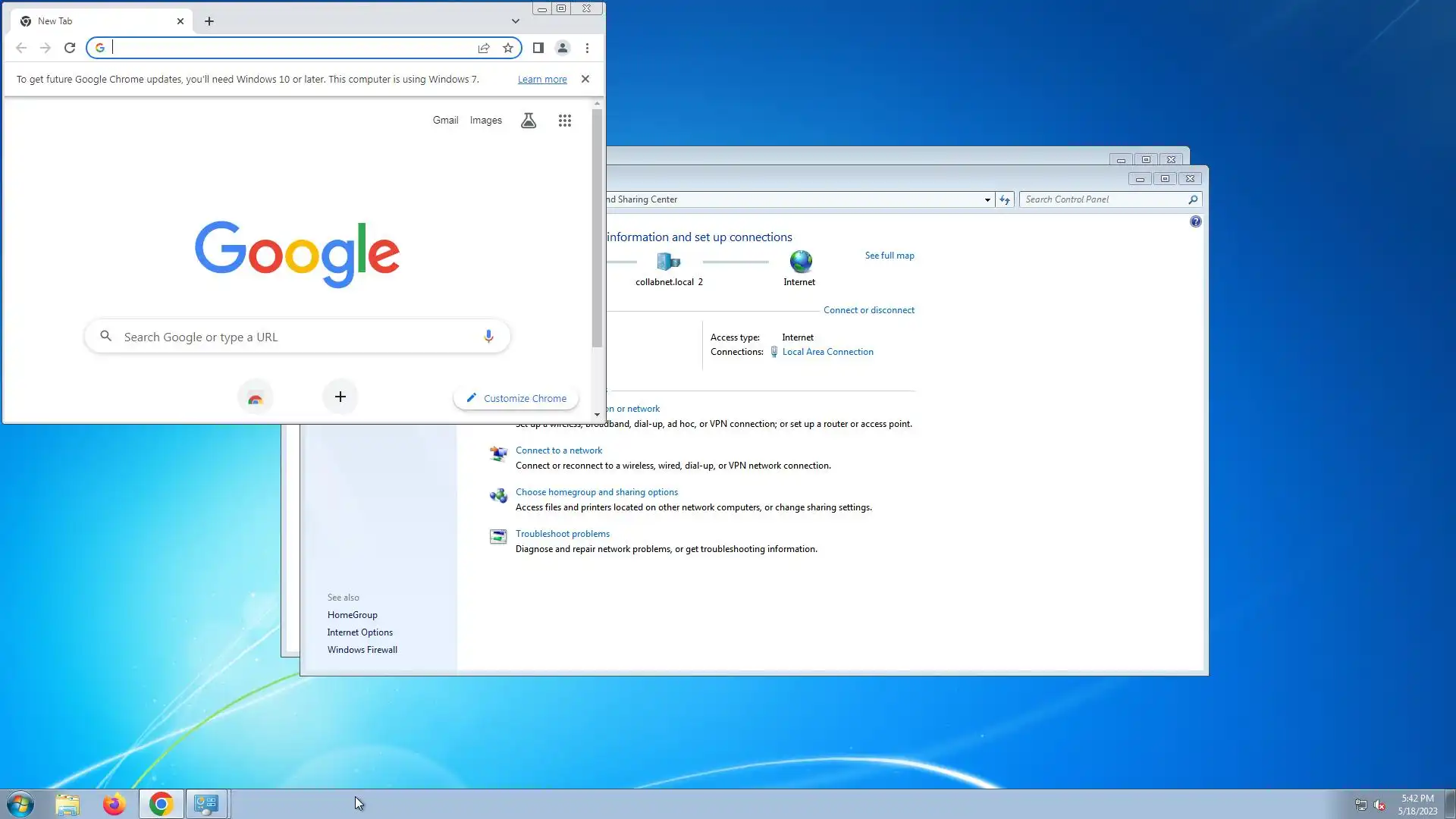
Task: Open Chrome side panel icon
Action: [538, 48]
